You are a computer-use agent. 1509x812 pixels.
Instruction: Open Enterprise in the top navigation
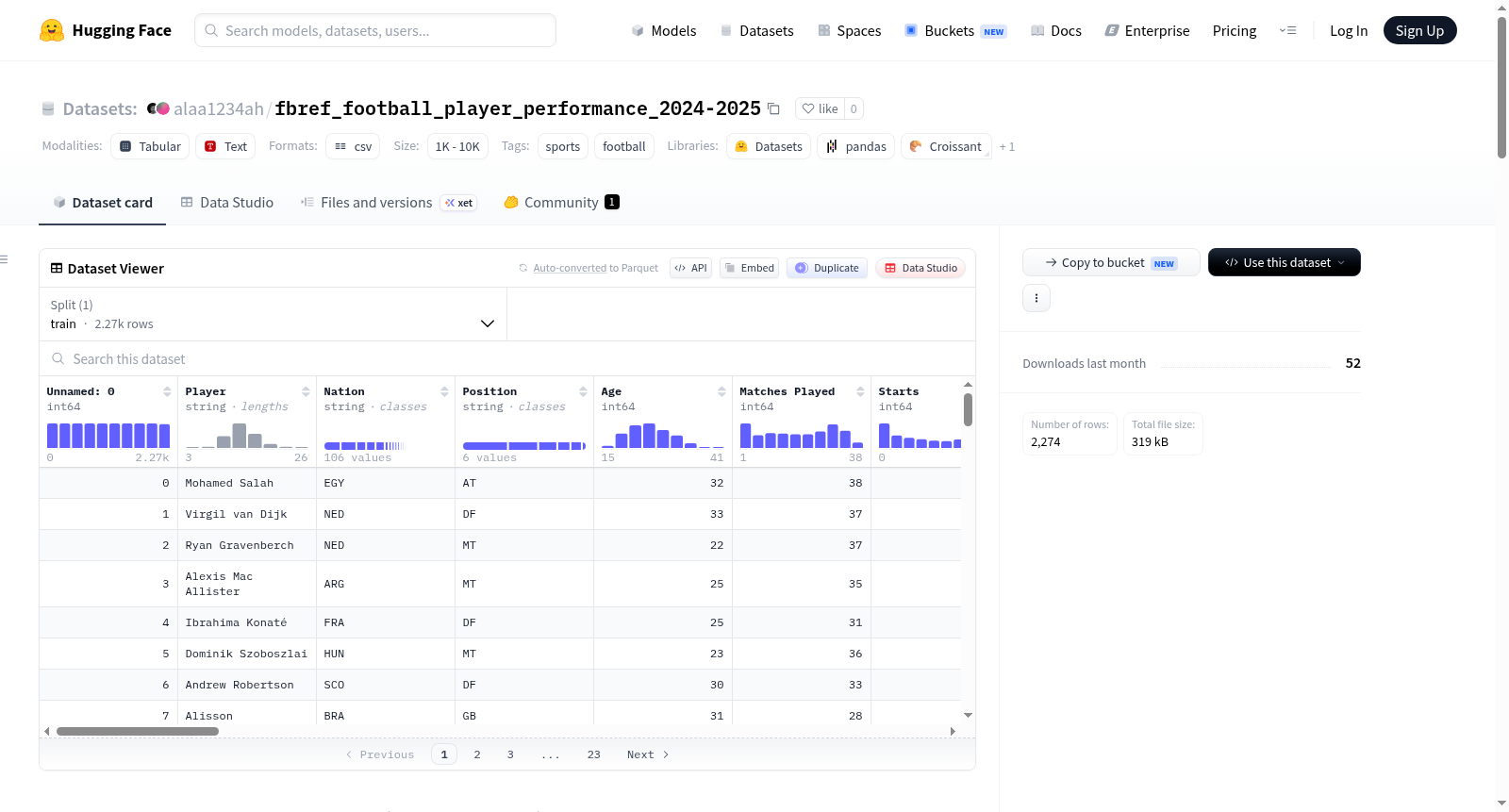point(1147,30)
